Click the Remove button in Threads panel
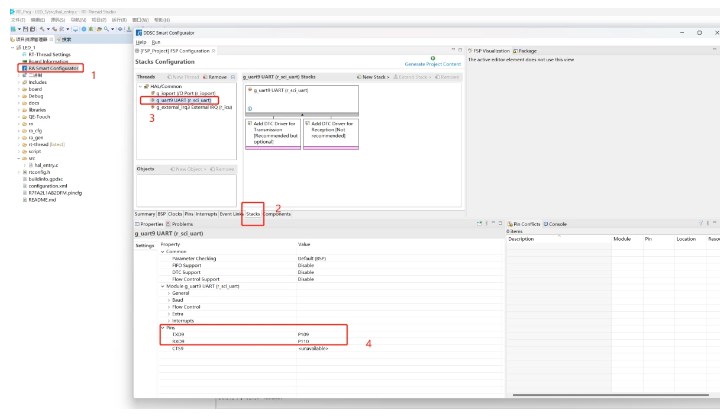The width and height of the screenshot is (725, 419). [x=215, y=77]
